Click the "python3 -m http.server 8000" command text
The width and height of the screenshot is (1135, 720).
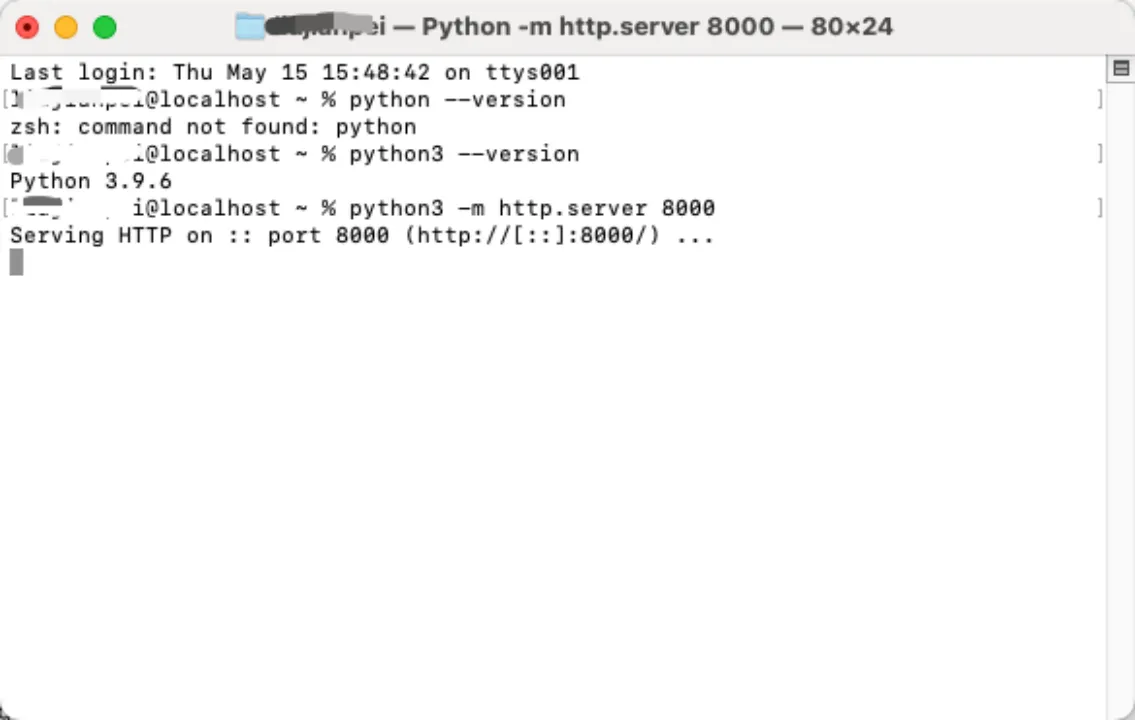click(532, 208)
